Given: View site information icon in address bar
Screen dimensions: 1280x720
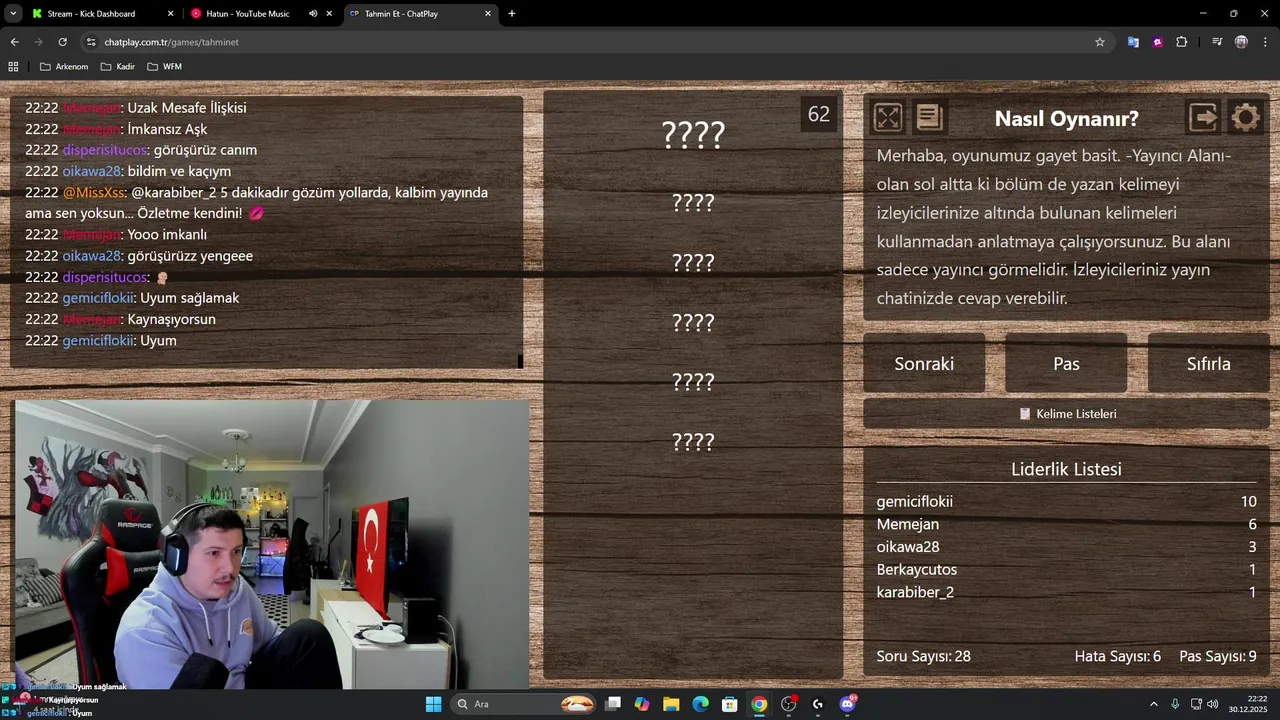Looking at the screenshot, I should click(91, 42).
